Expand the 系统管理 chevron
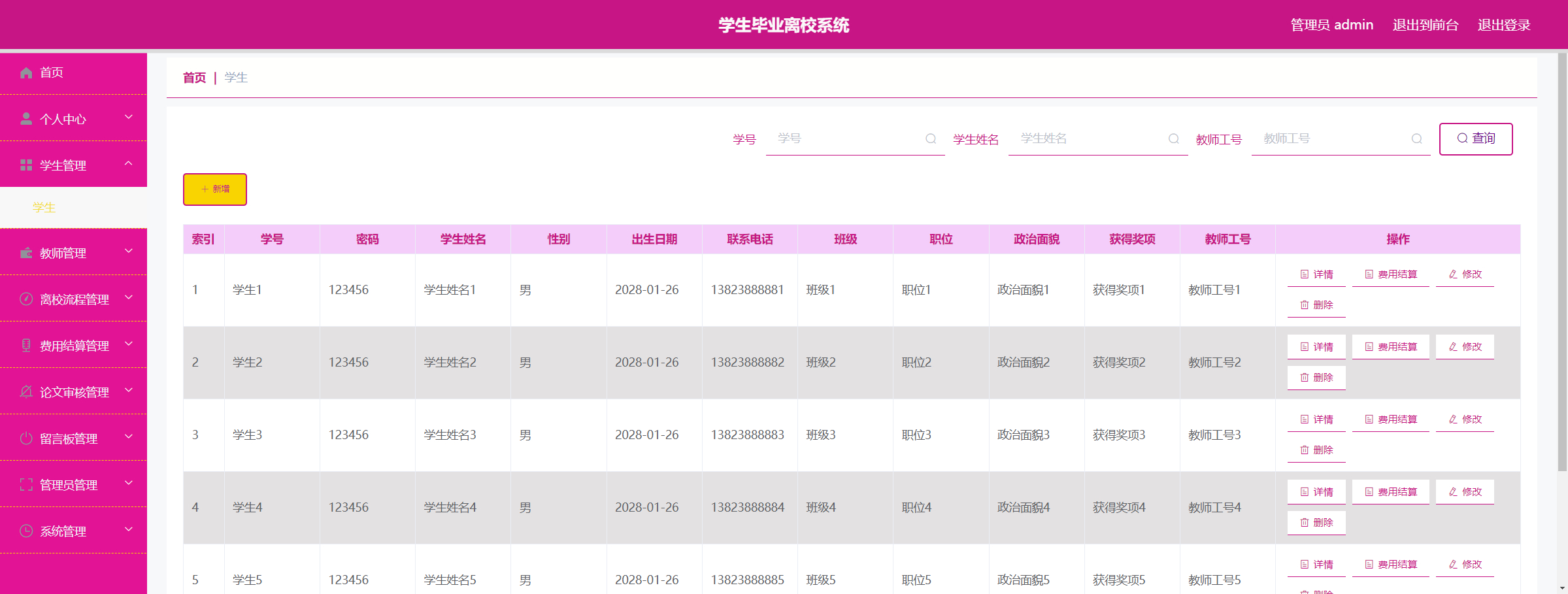 click(129, 529)
